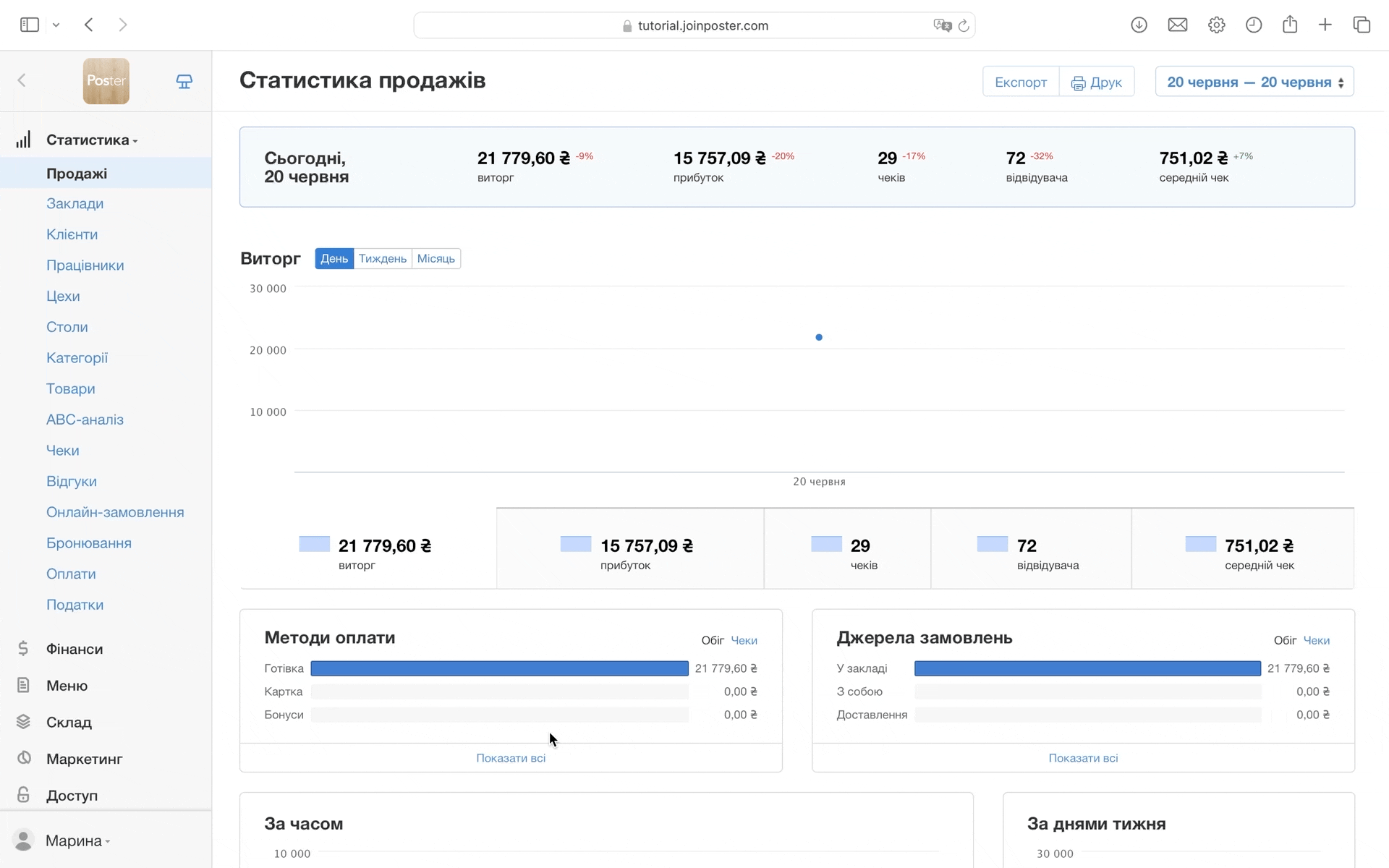This screenshot has width=1389, height=868.
Task: Open settings gear in Safari toolbar
Action: (x=1217, y=25)
